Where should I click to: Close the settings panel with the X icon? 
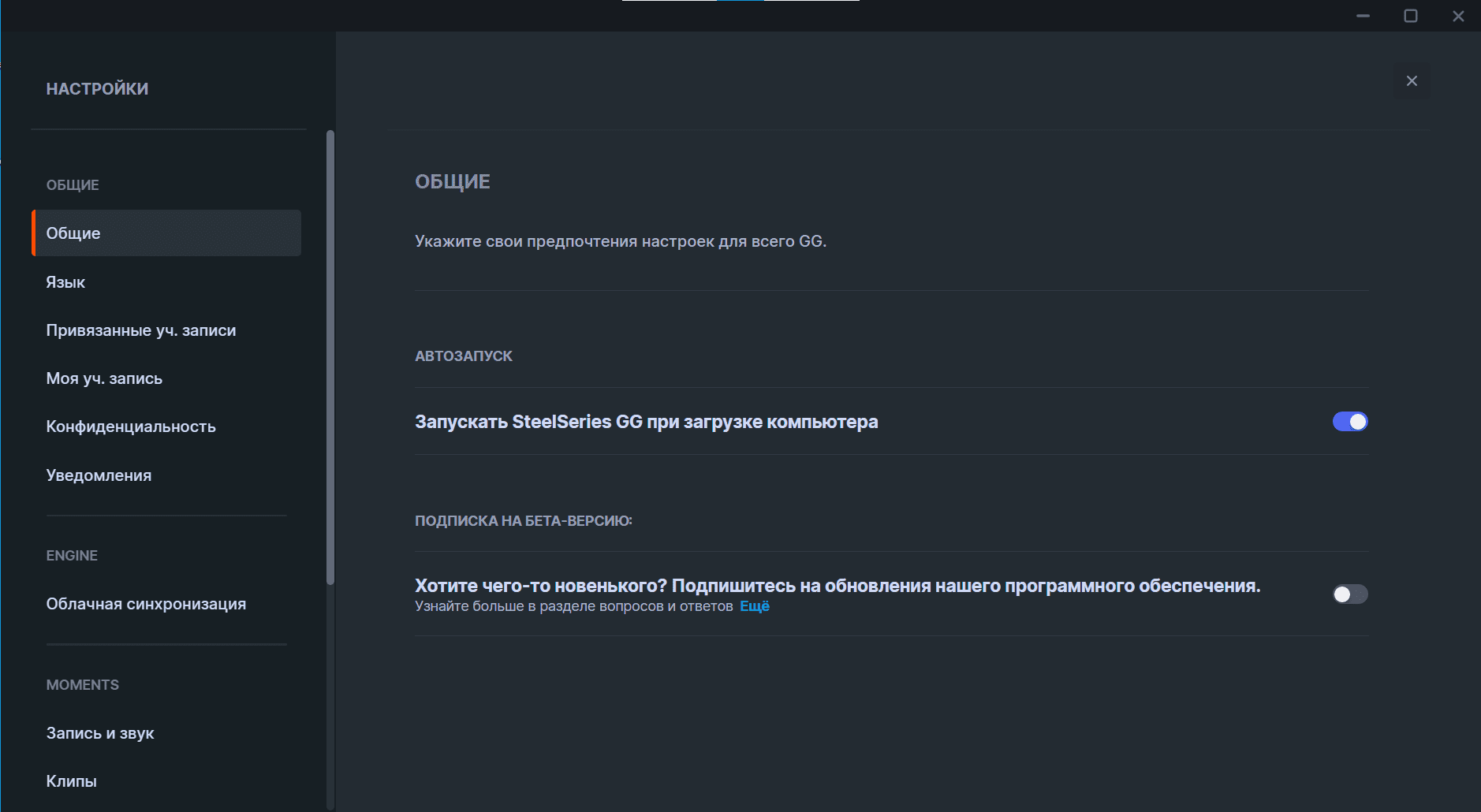1412,81
